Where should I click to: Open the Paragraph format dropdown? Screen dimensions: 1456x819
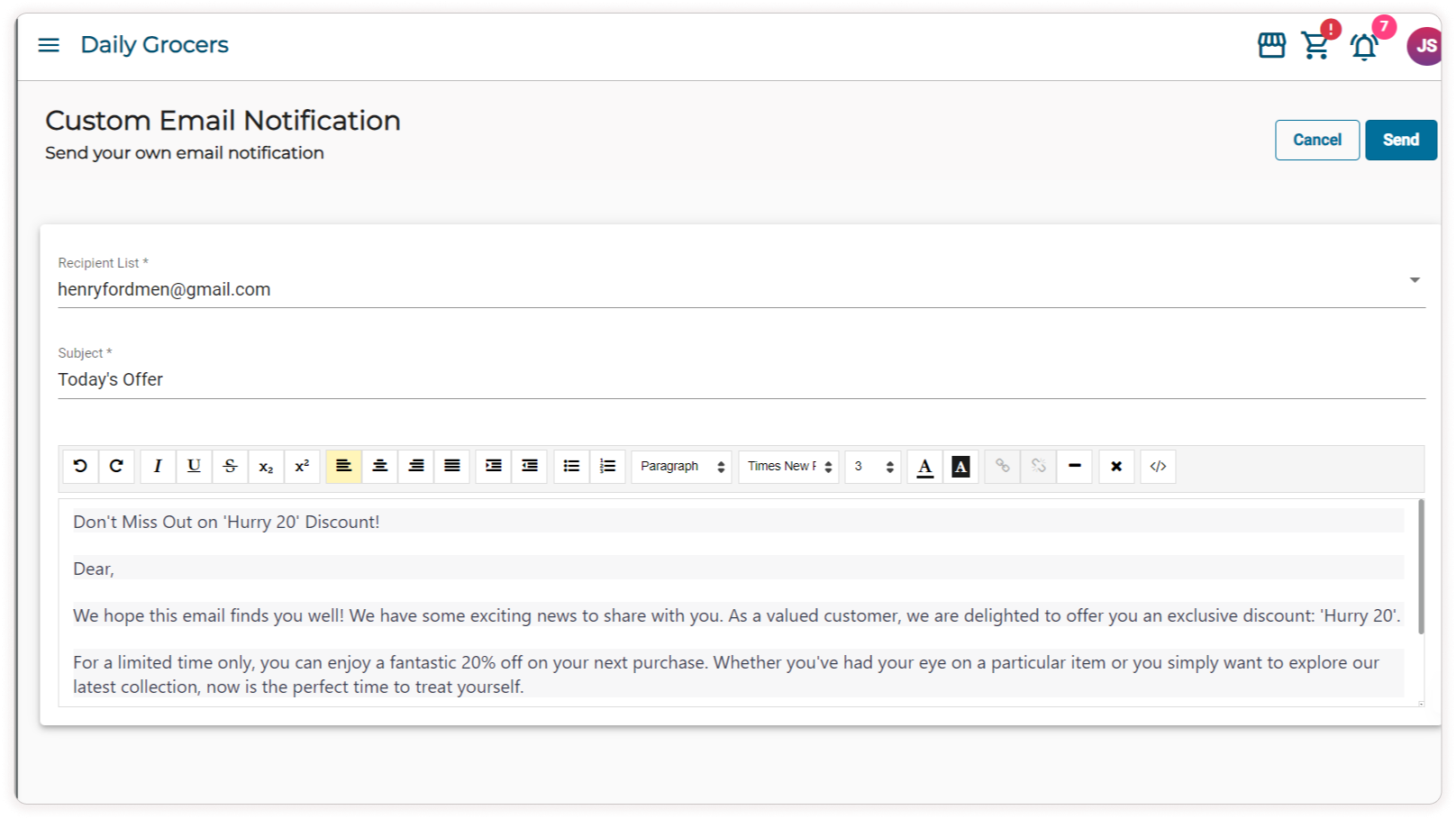(x=681, y=466)
